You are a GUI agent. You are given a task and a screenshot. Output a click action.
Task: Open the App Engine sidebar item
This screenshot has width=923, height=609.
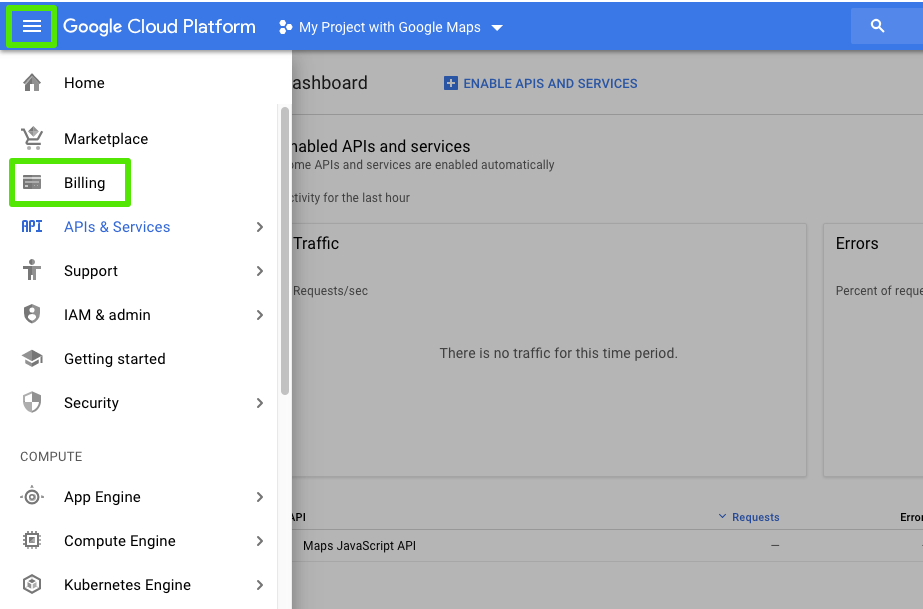[101, 496]
